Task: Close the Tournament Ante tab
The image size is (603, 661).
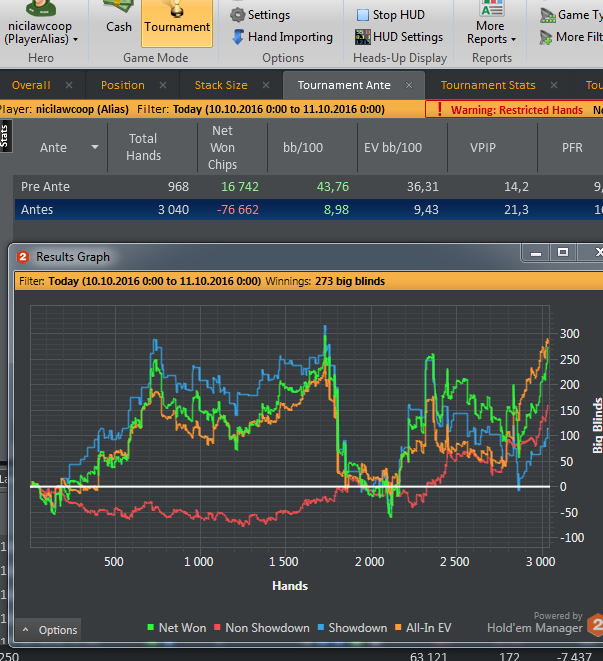Action: coord(409,85)
